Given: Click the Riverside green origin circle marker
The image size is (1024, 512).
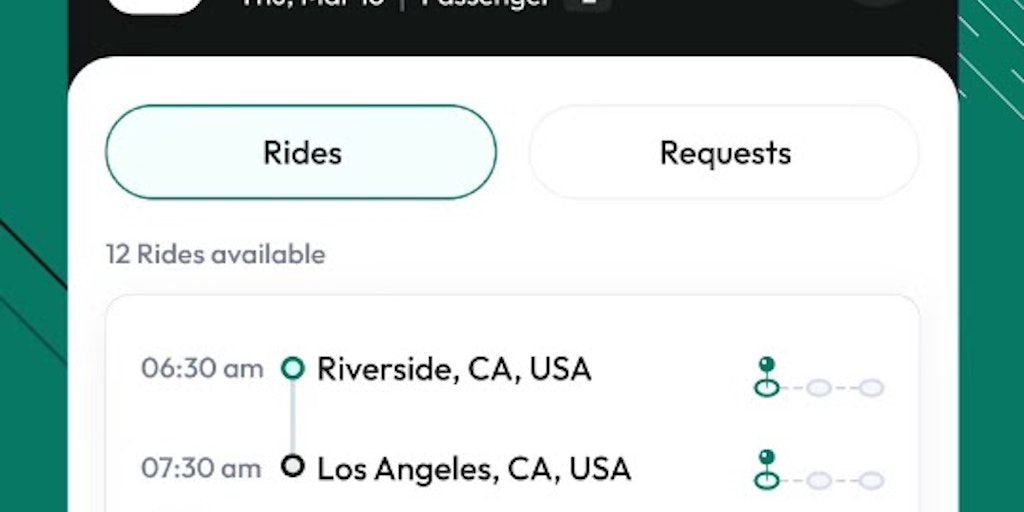Looking at the screenshot, I should (292, 369).
